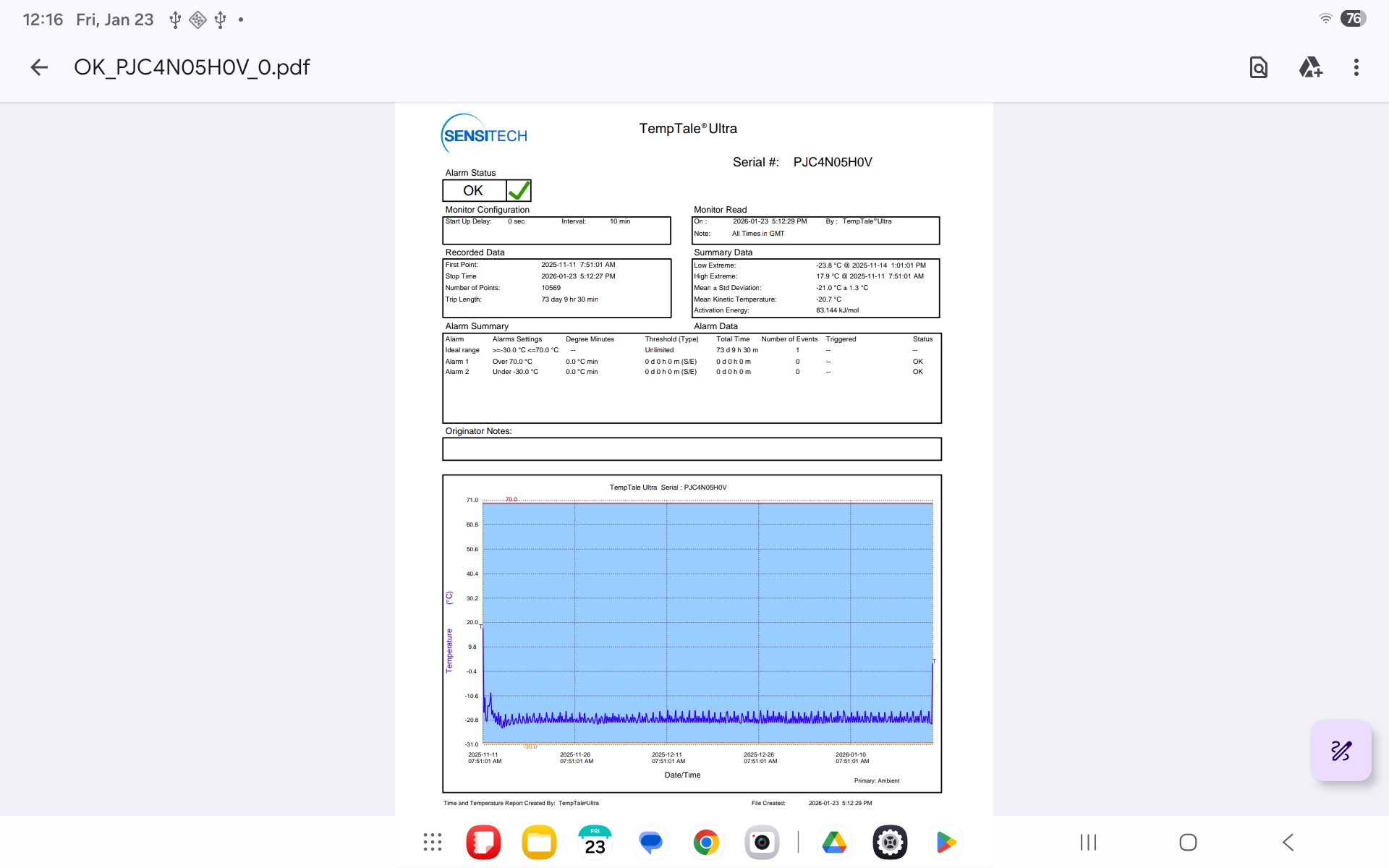This screenshot has width=1389, height=868.
Task: Launch the Messages app from taskbar
Action: (650, 842)
